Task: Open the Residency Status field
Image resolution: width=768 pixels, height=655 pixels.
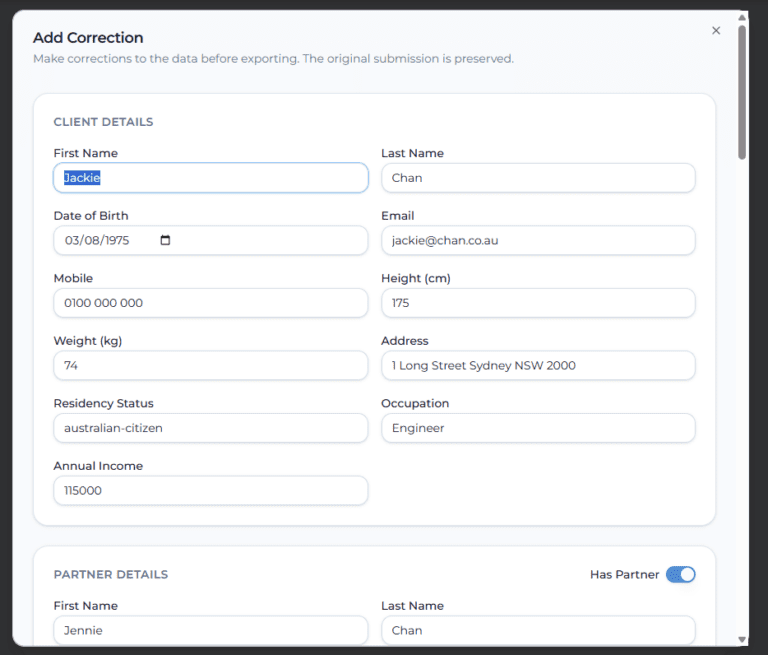Action: coord(210,428)
